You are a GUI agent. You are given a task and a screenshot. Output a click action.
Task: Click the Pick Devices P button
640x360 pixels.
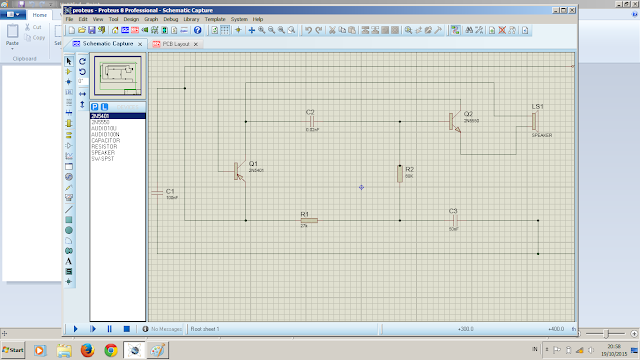pyautogui.click(x=95, y=107)
